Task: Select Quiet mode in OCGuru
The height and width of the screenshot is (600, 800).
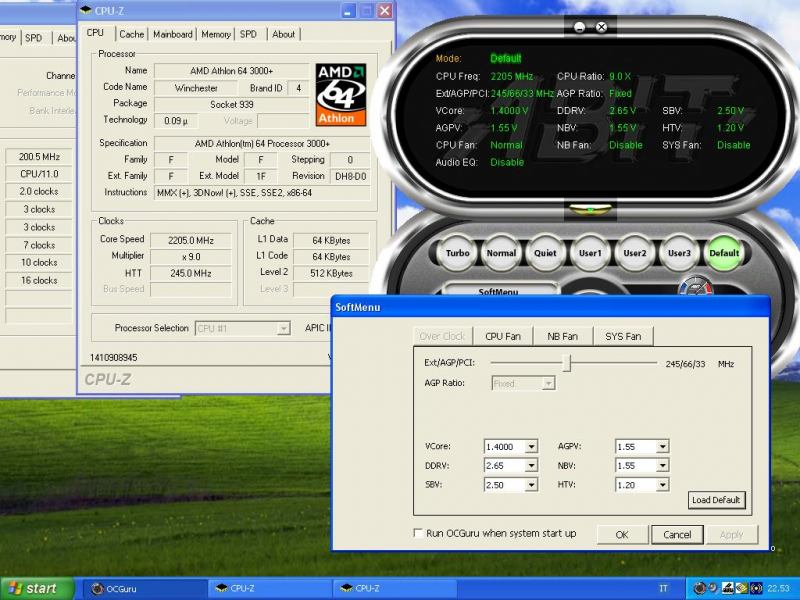Action: [x=545, y=253]
